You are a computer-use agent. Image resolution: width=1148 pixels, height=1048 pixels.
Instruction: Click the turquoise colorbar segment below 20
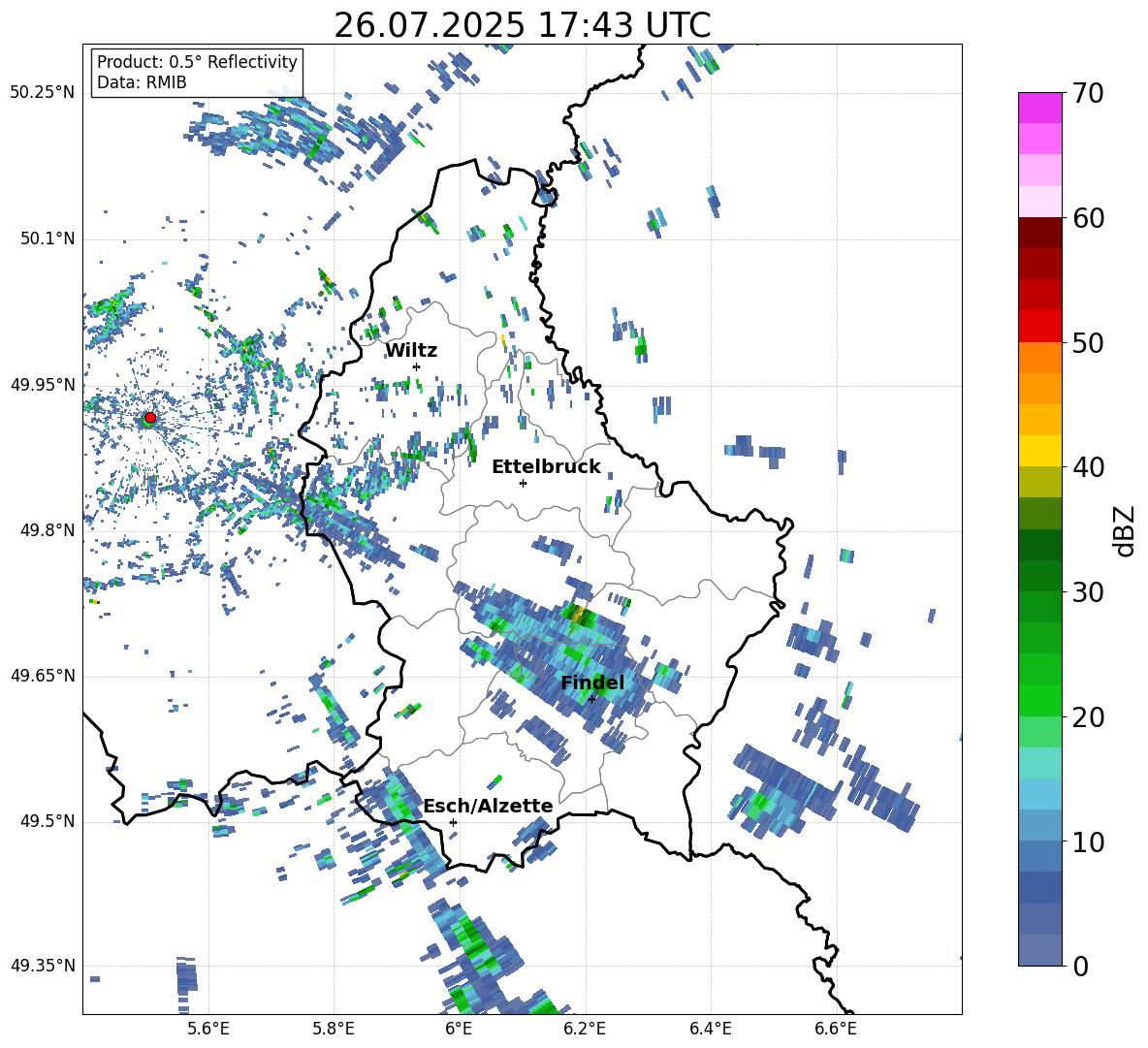tap(1040, 763)
